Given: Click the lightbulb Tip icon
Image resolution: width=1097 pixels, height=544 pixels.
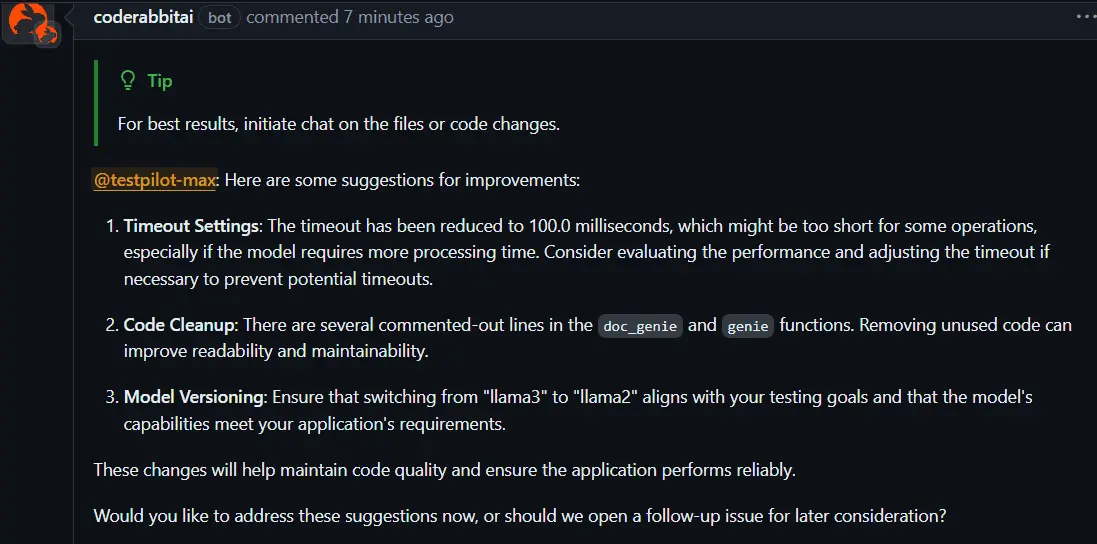Looking at the screenshot, I should (127, 81).
